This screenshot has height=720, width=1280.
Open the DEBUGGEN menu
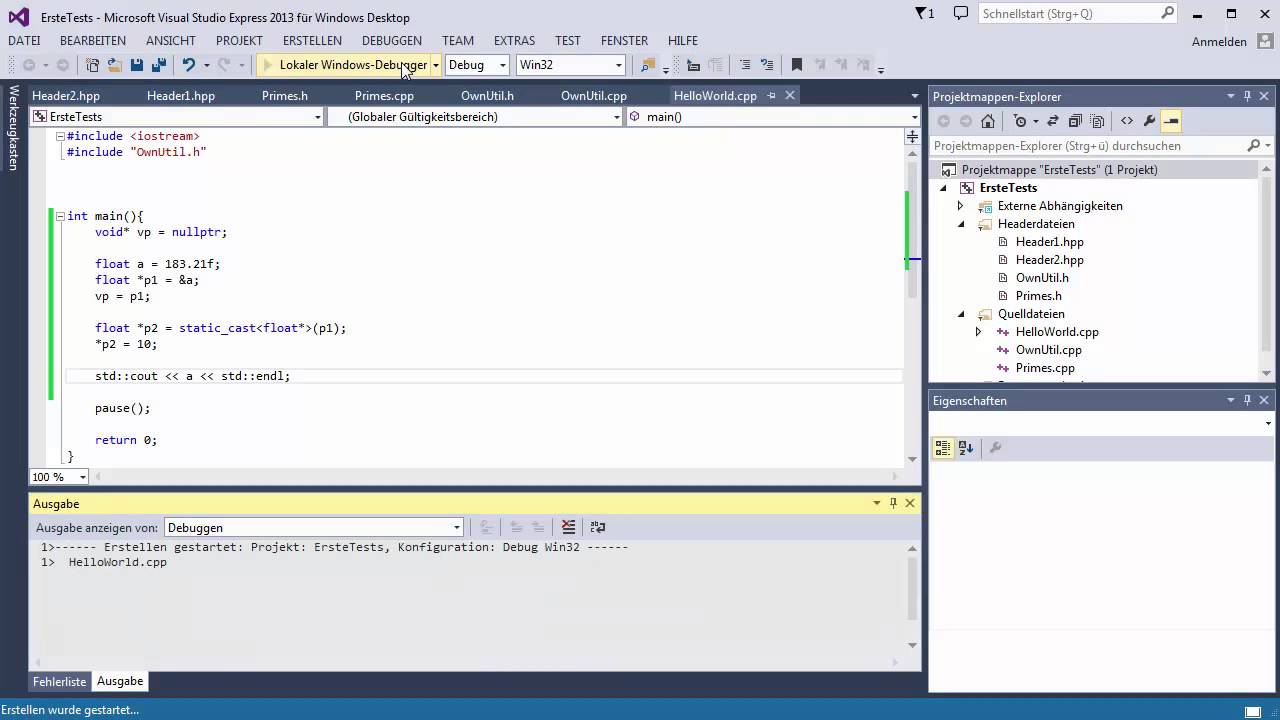click(x=392, y=40)
